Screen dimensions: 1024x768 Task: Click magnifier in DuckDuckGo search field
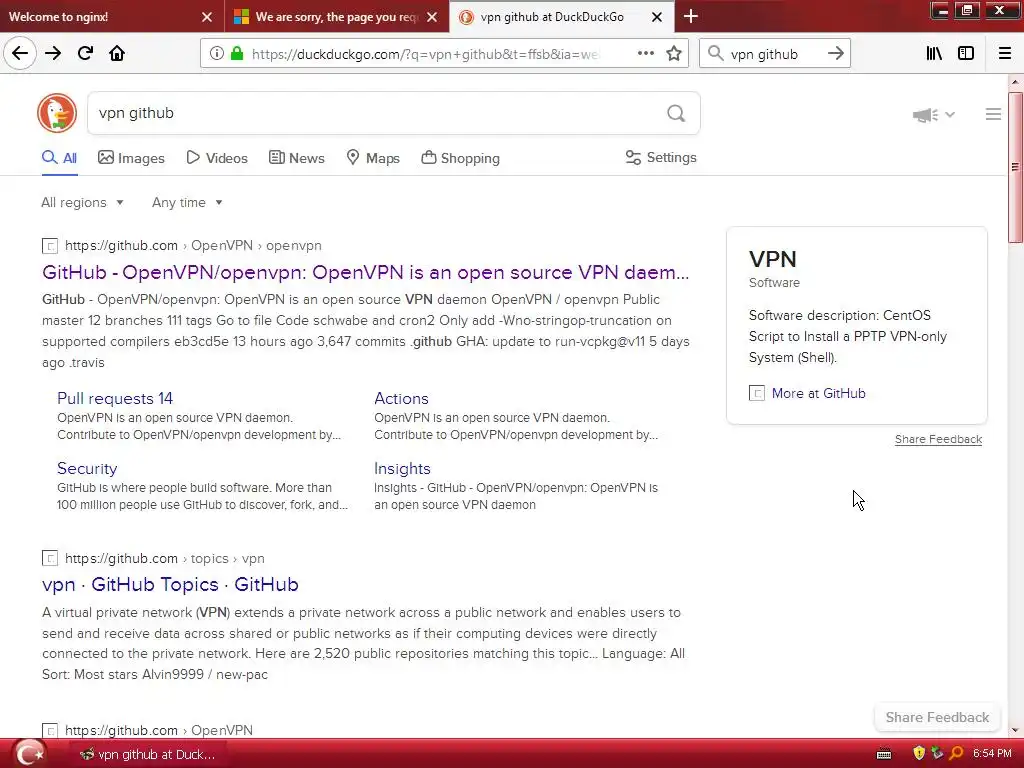click(676, 114)
